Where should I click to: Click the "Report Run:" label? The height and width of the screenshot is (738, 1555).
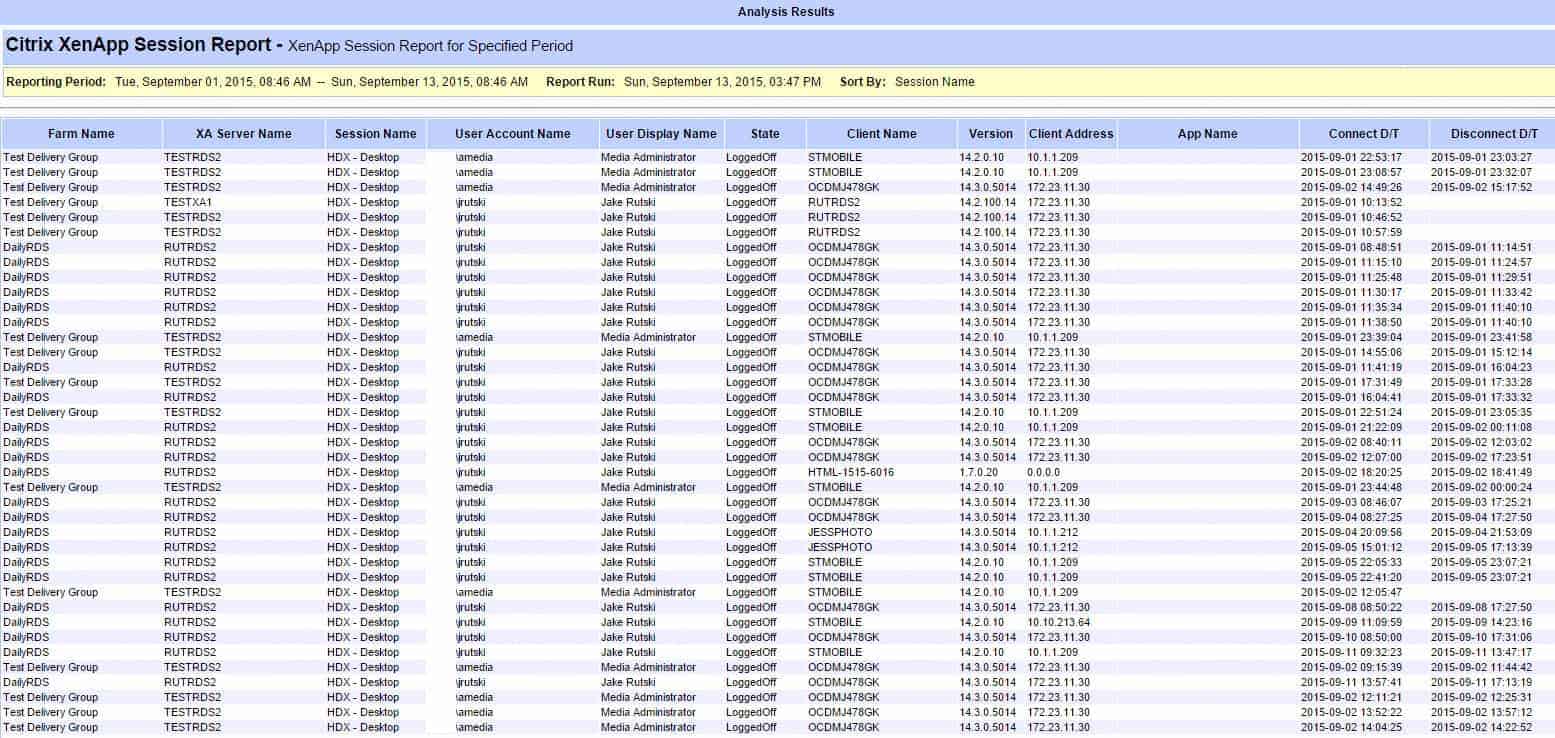point(580,82)
